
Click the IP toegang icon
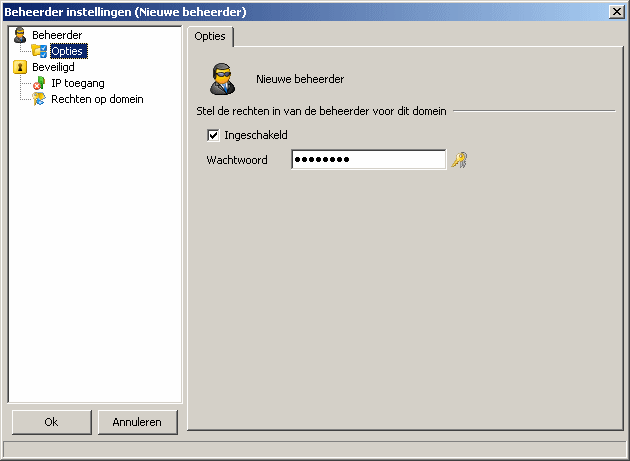coord(39,83)
